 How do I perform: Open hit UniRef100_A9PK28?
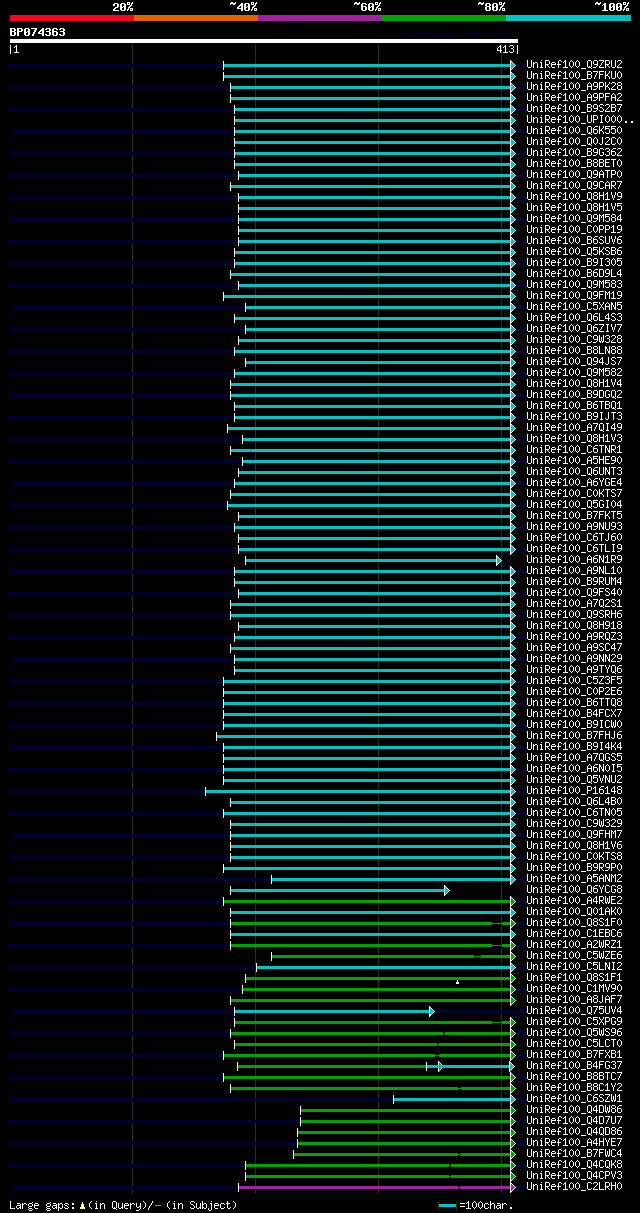click(574, 86)
